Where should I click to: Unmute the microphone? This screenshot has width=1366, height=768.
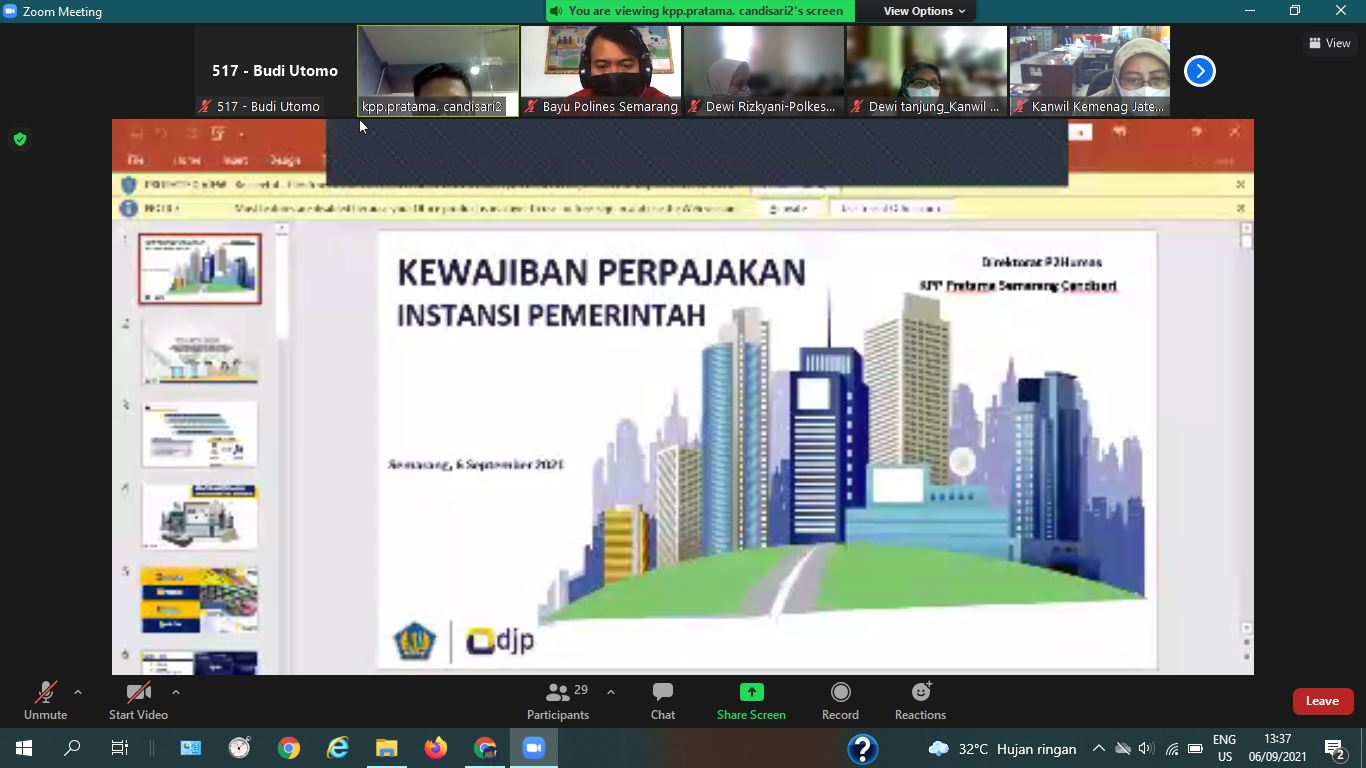coord(45,701)
